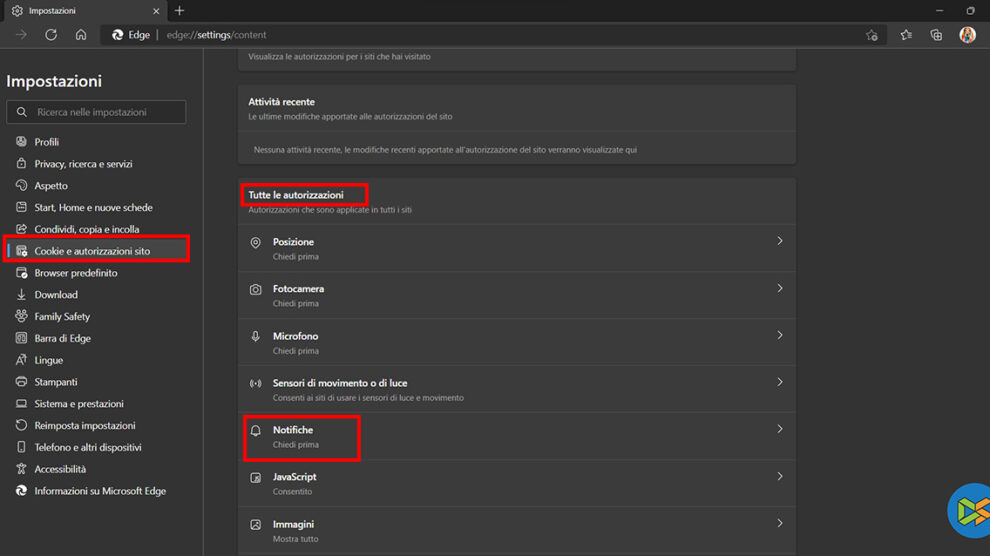Expand the Immagini permission chevron
The width and height of the screenshot is (990, 556).
pyautogui.click(x=779, y=523)
